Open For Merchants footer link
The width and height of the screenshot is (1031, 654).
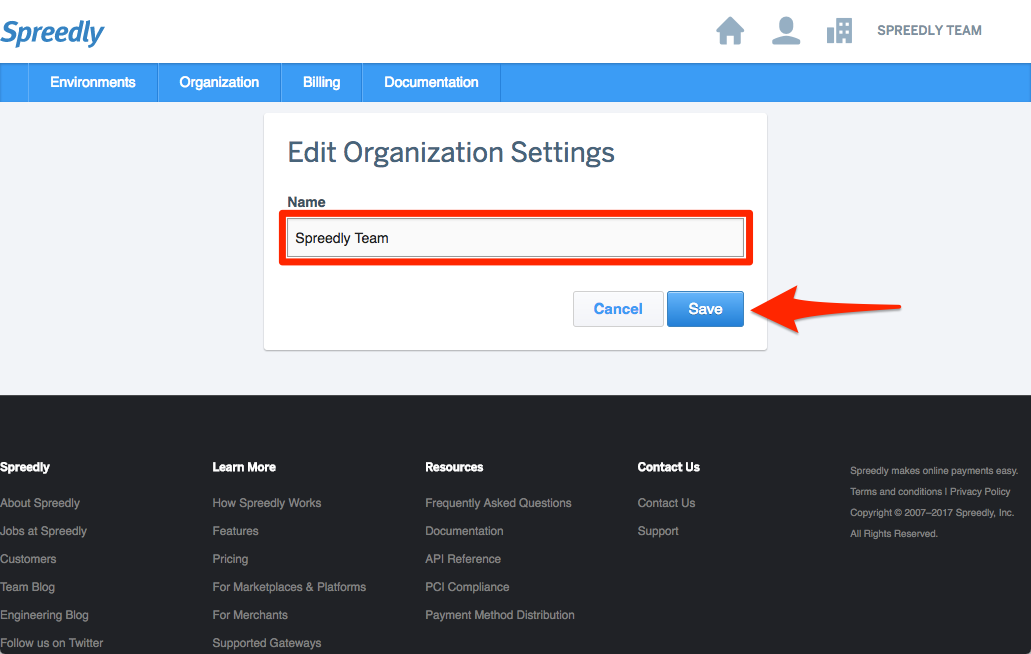[x=250, y=615]
